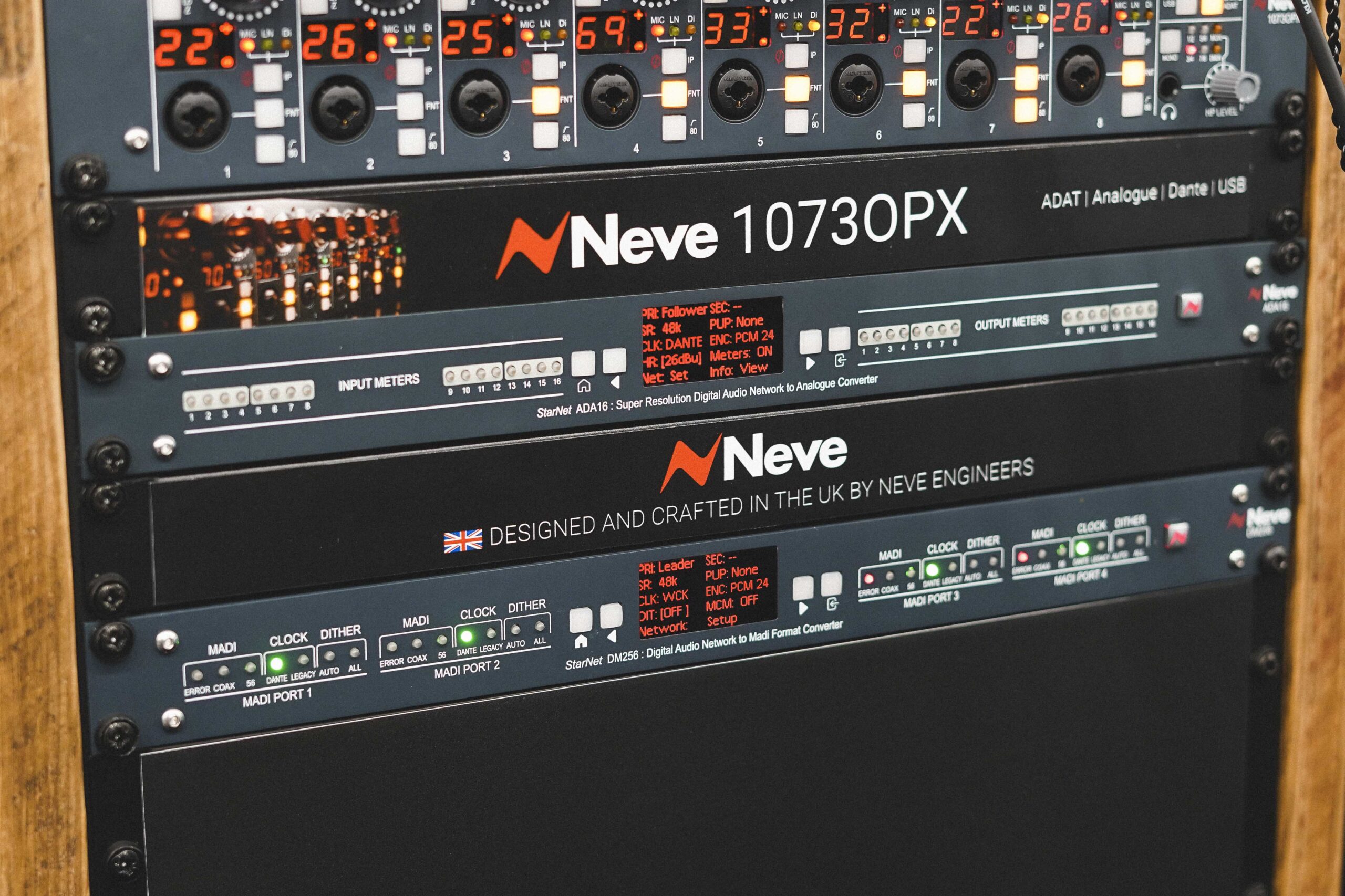
Task: Select 'CLK: WCK' on the DM256 display
Action: (x=664, y=598)
